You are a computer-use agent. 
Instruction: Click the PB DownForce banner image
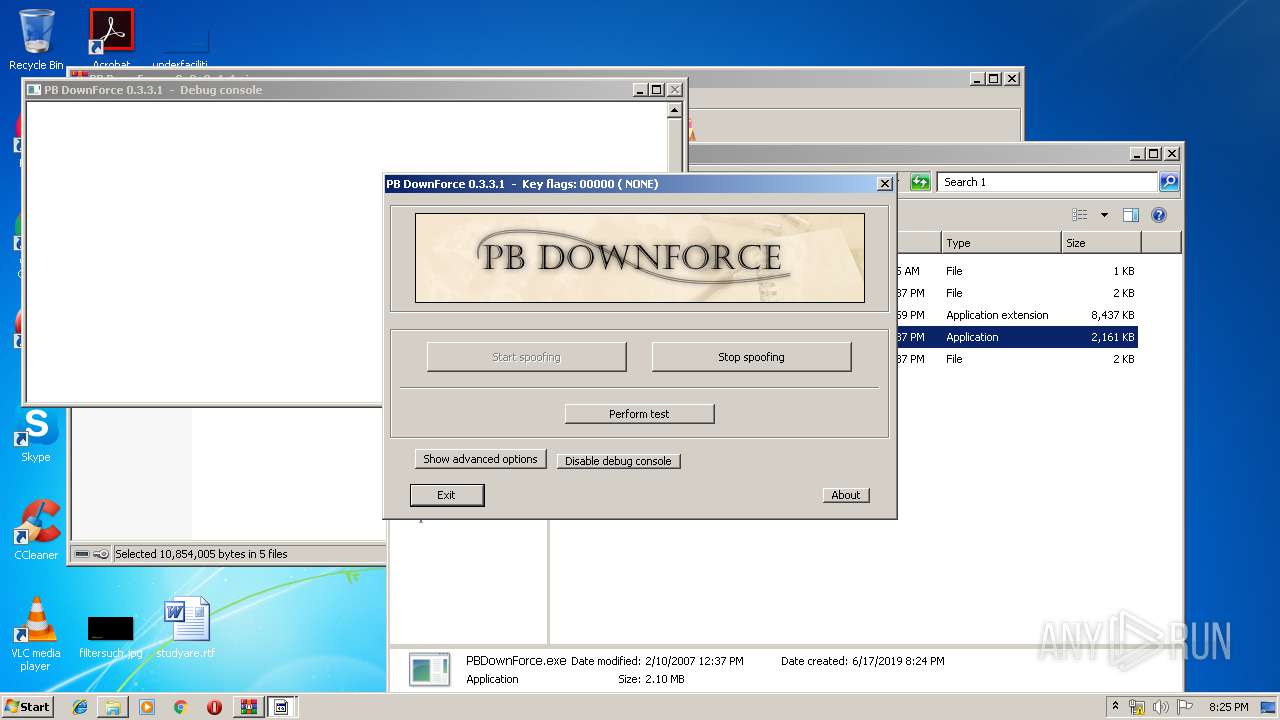639,257
